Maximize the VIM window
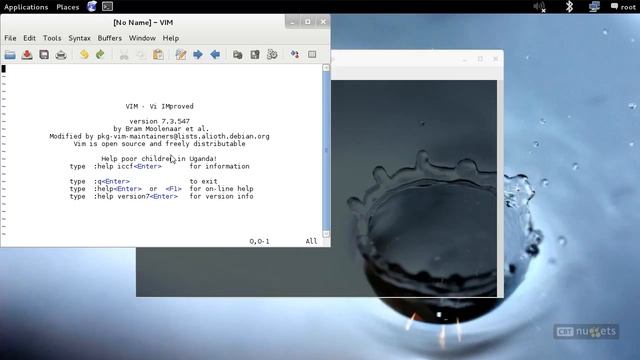640x360 pixels. point(308,22)
